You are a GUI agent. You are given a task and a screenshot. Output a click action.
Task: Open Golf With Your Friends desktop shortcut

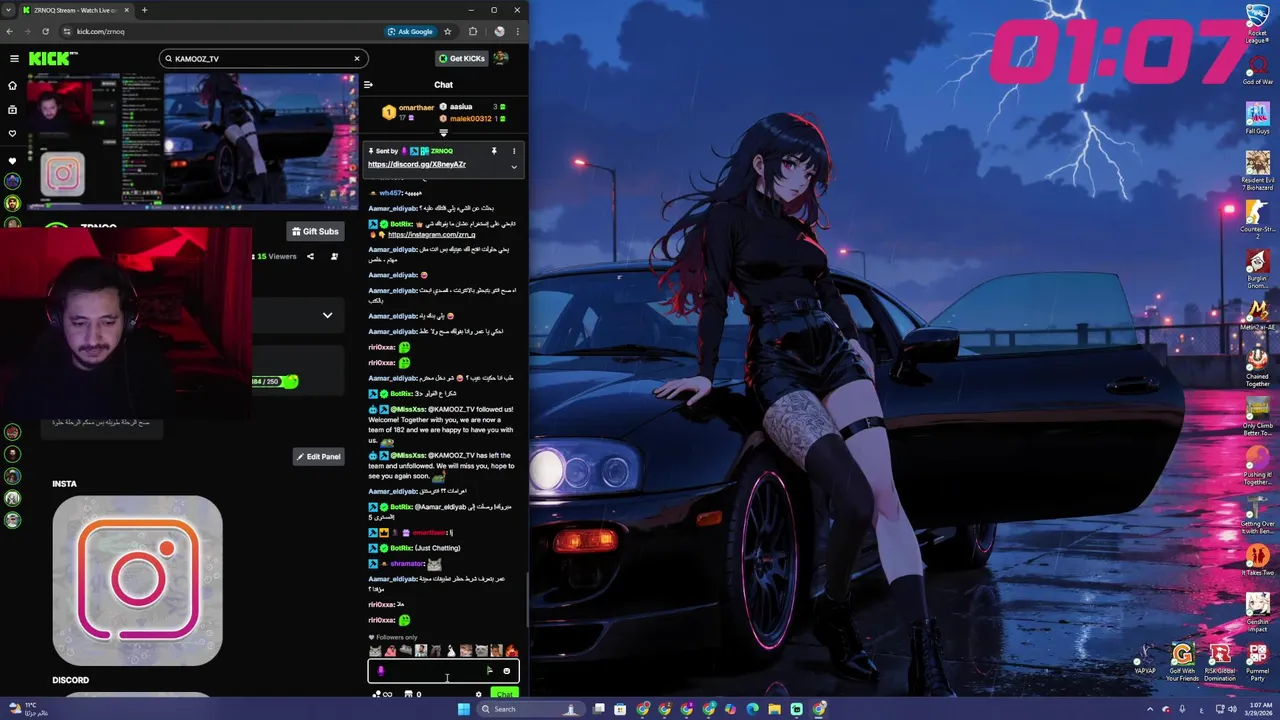1182,662
